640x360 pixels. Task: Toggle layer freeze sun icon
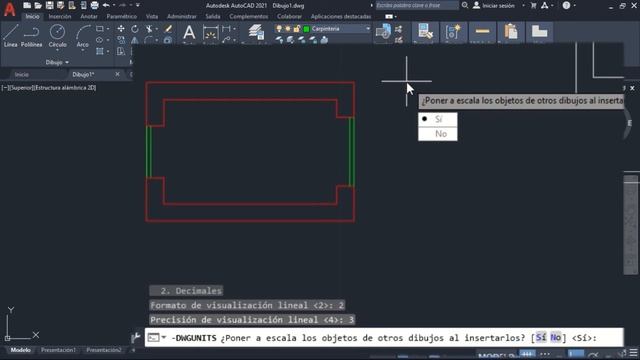click(288, 29)
